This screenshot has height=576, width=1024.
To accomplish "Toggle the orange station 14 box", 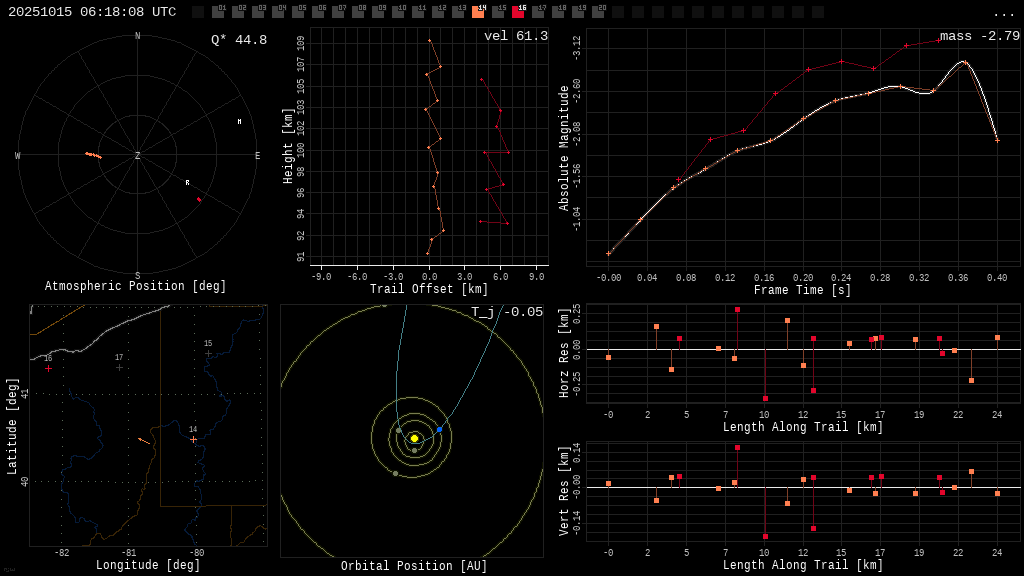I will (x=478, y=12).
